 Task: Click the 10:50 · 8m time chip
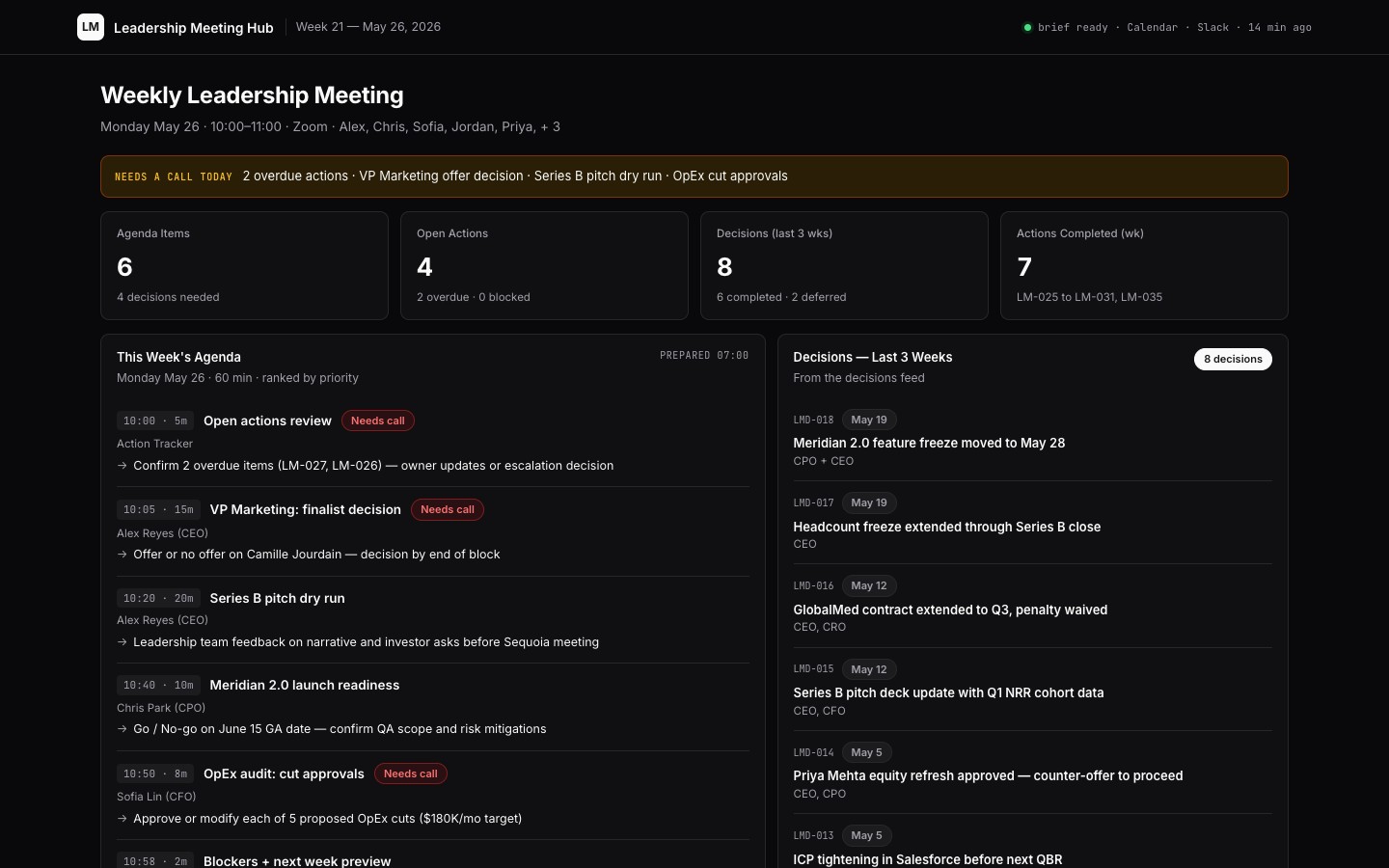[x=155, y=773]
